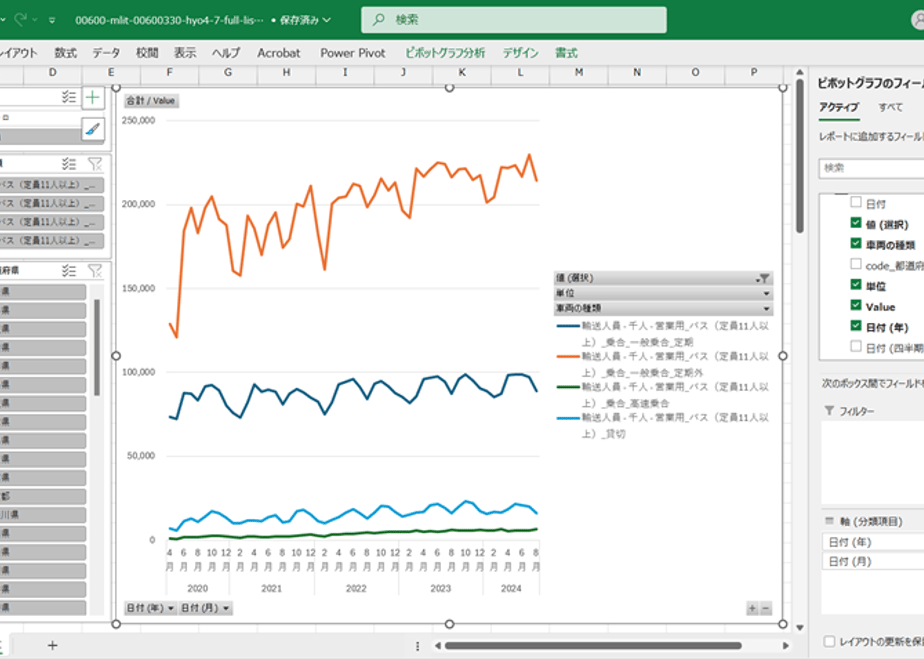
Task: Clear the filter on the 都道府県 slicer
Action: click(94, 270)
